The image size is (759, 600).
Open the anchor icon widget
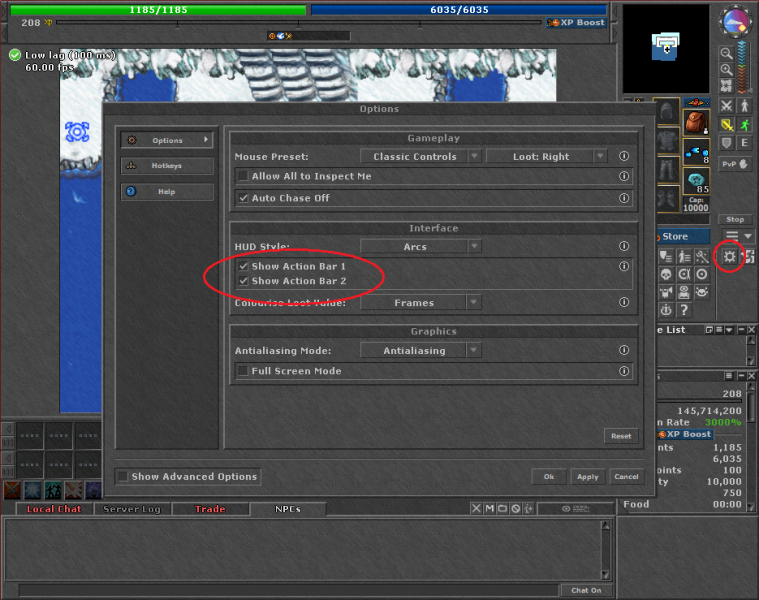click(x=666, y=310)
